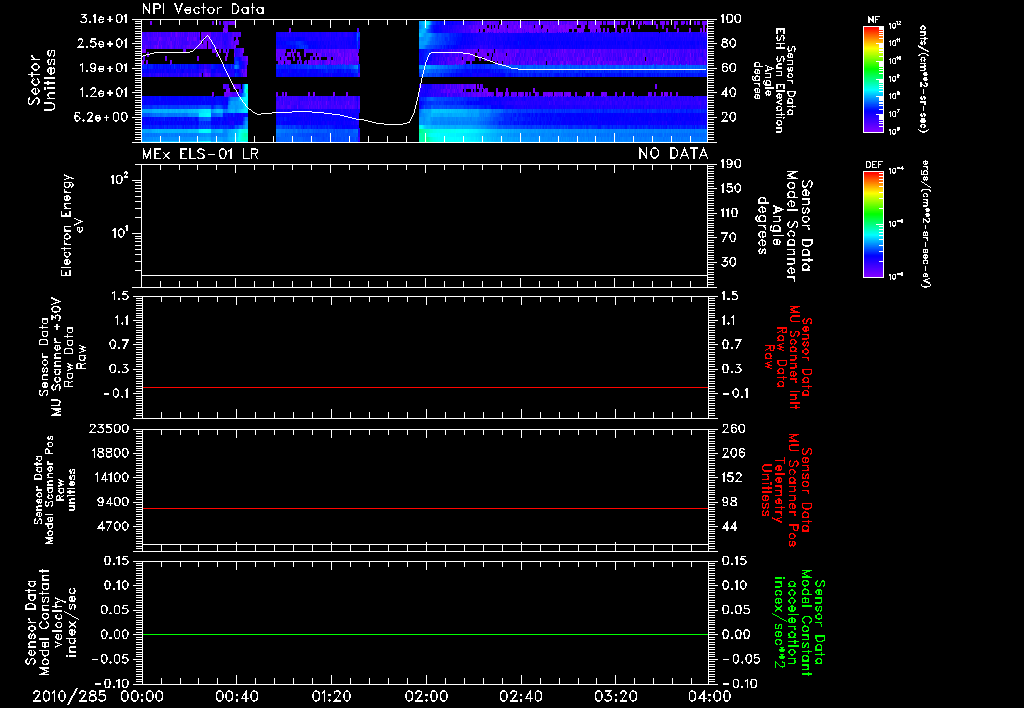The height and width of the screenshot is (708, 1024).
Task: Click the '23500' scanner position tick value
Action: [x=108, y=428]
